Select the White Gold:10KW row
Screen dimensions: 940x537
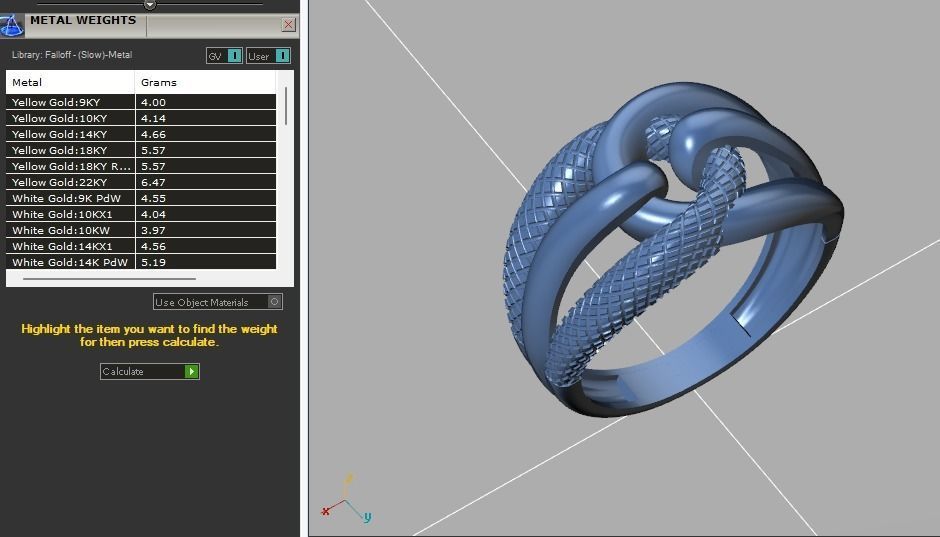(141, 230)
